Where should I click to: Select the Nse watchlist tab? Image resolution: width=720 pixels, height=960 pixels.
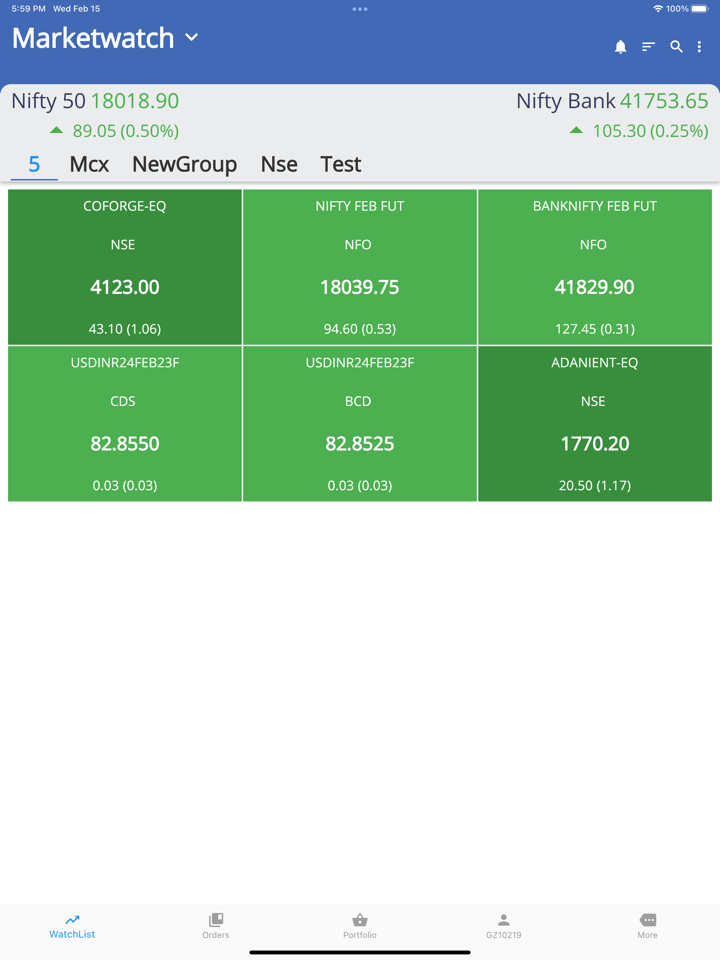[x=279, y=164]
